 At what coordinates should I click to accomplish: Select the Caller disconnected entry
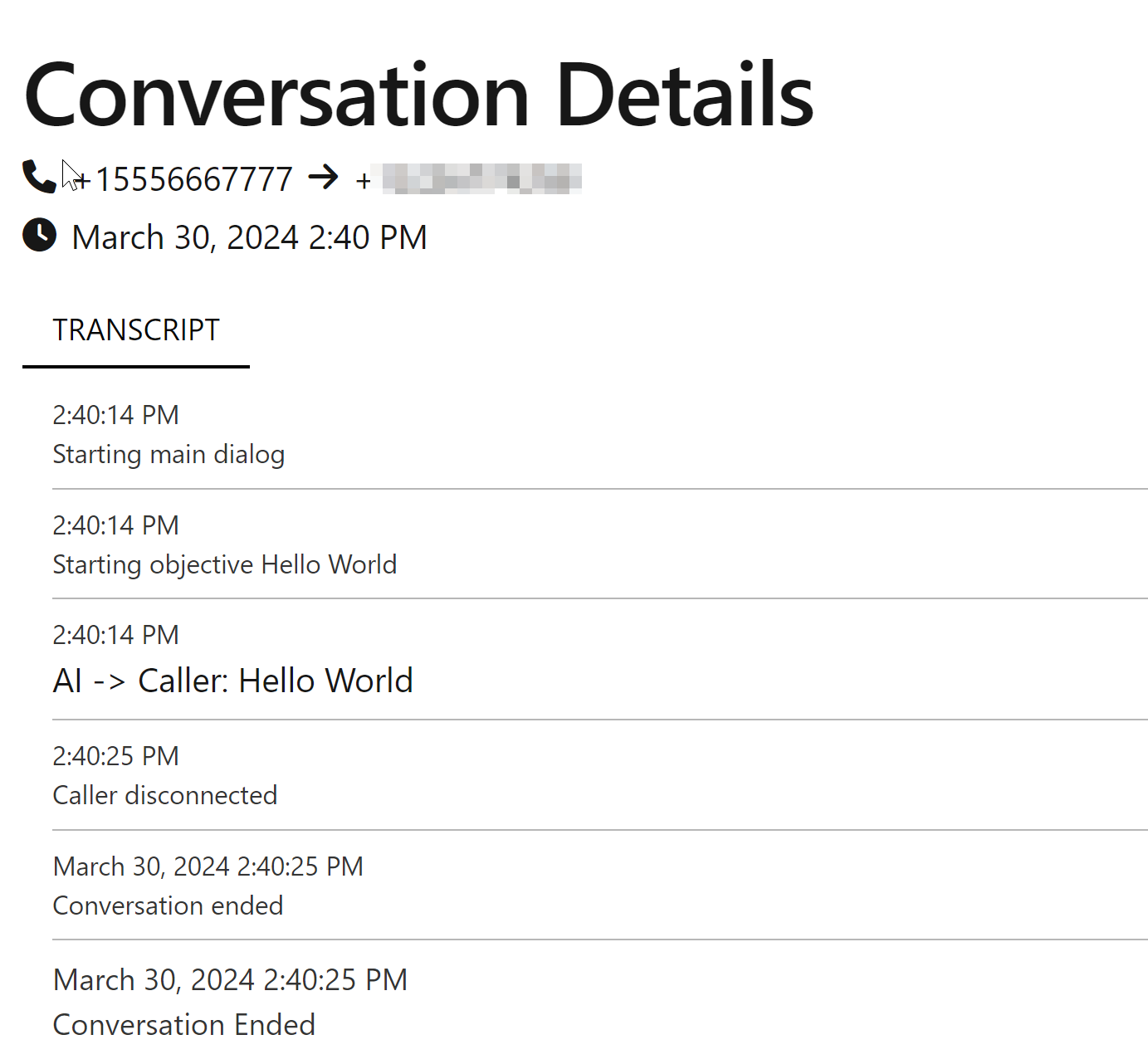click(164, 795)
